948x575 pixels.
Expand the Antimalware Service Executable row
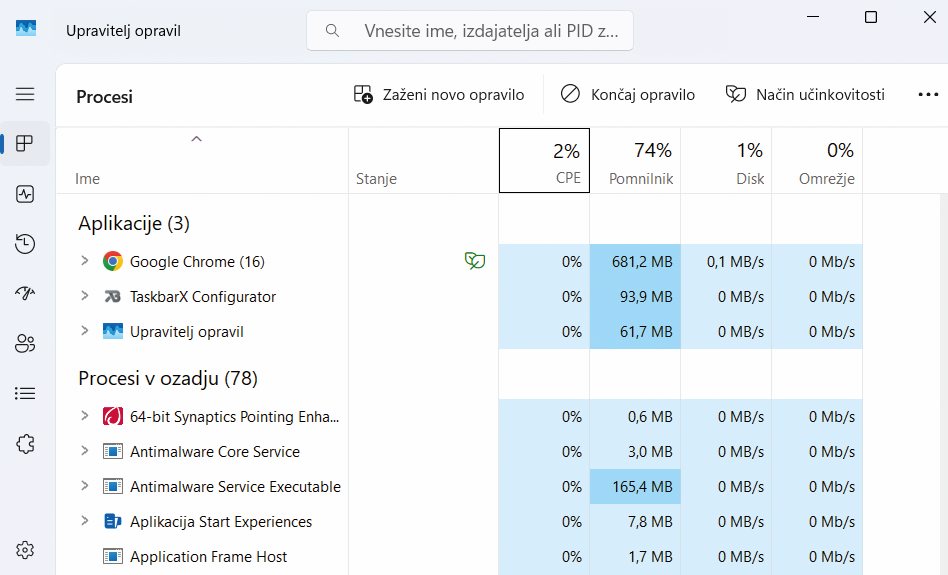tap(85, 486)
